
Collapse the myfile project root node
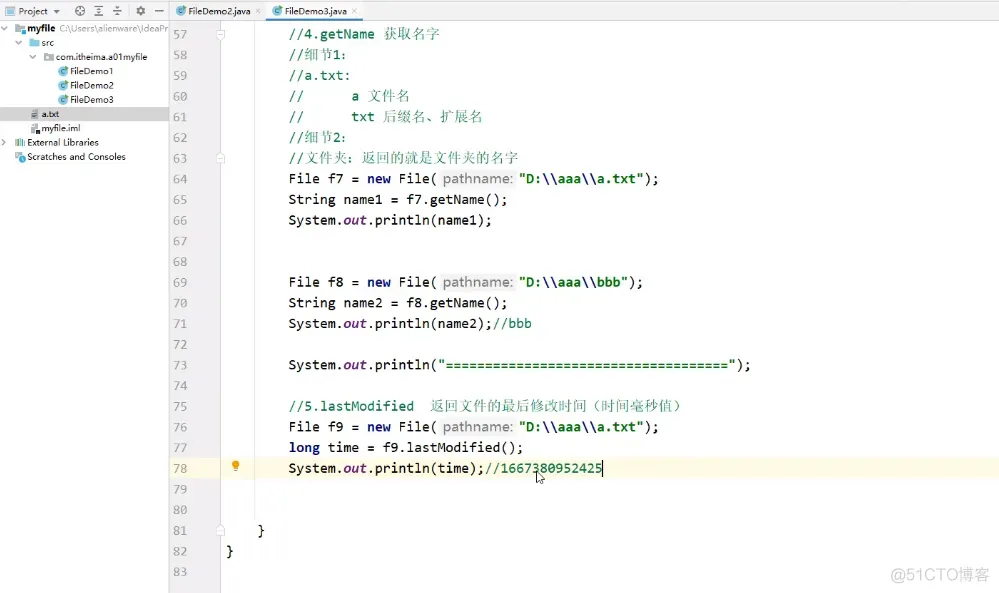click(x=5, y=28)
